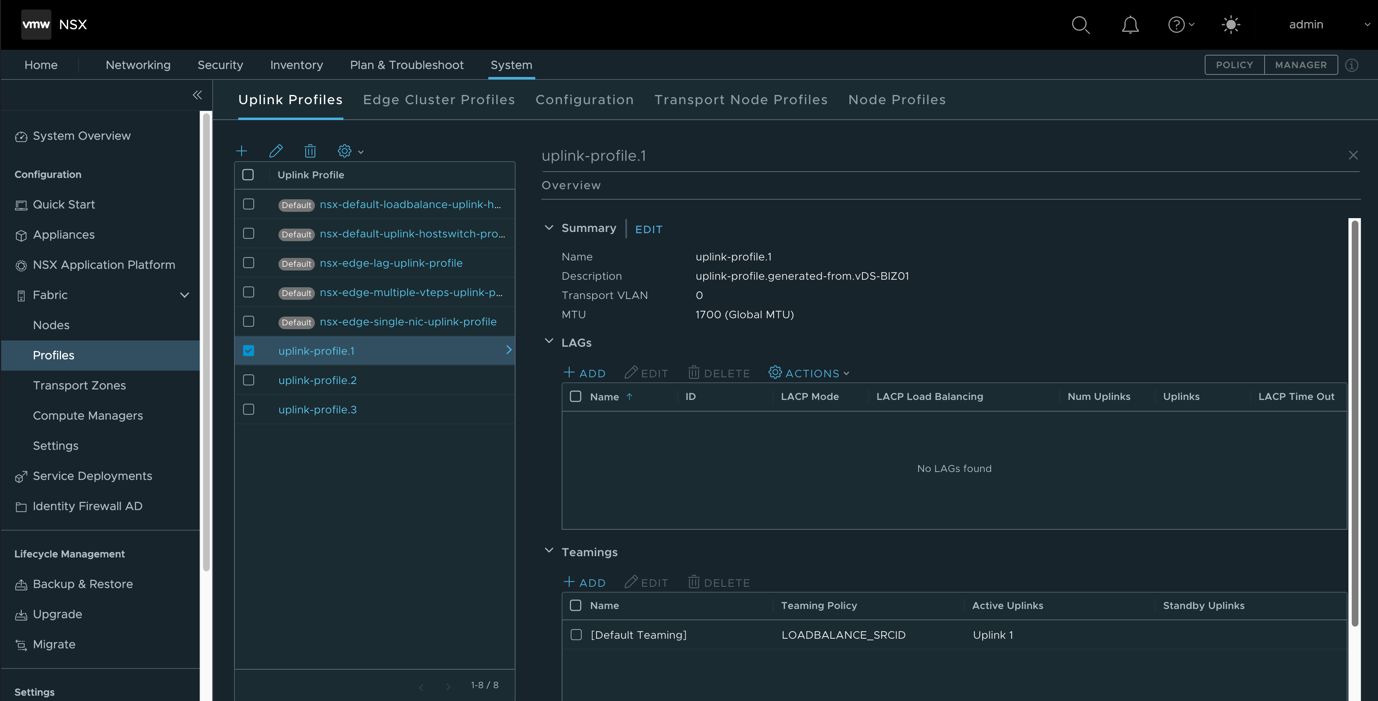Collapse the Fabric menu chevron

(x=184, y=295)
